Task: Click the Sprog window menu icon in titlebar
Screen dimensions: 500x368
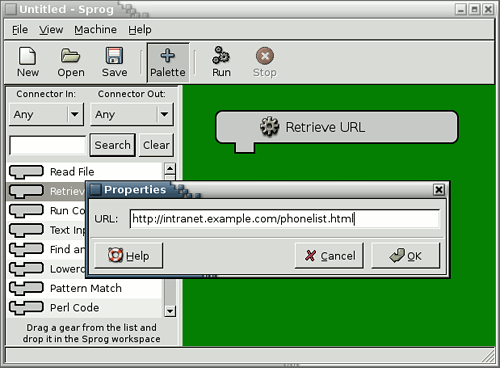Action: click(11, 9)
